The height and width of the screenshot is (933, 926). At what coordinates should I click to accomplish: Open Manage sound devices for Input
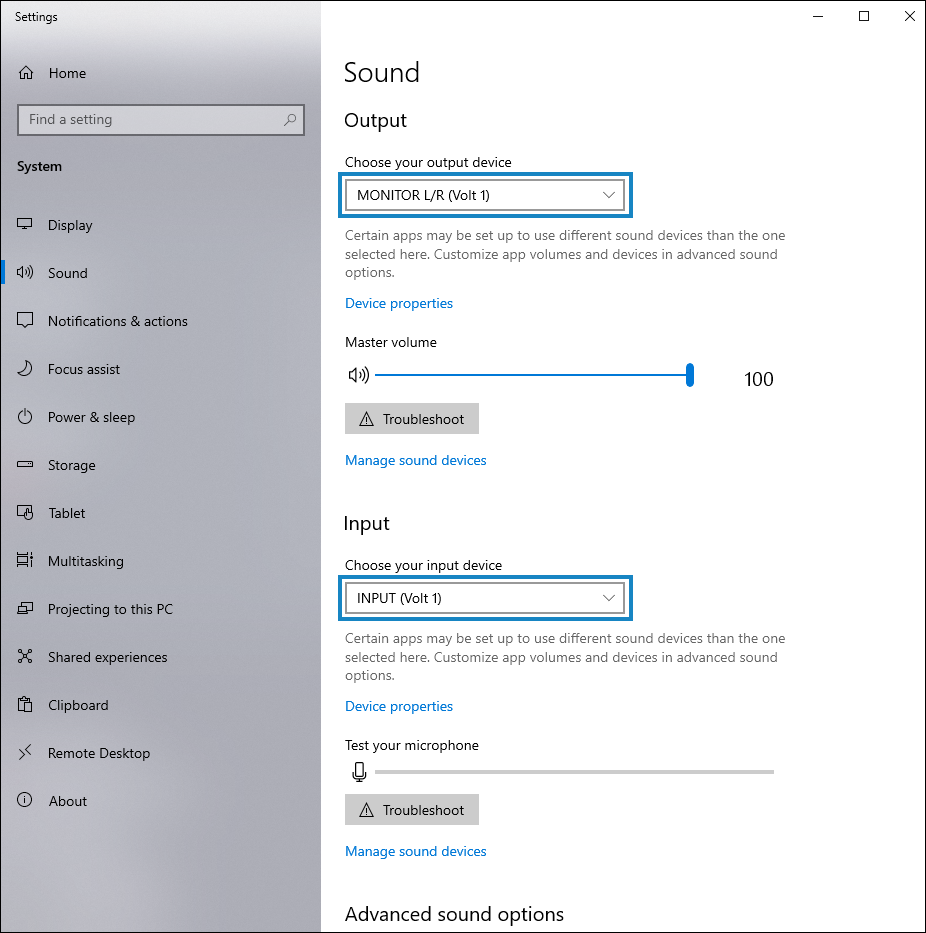415,851
